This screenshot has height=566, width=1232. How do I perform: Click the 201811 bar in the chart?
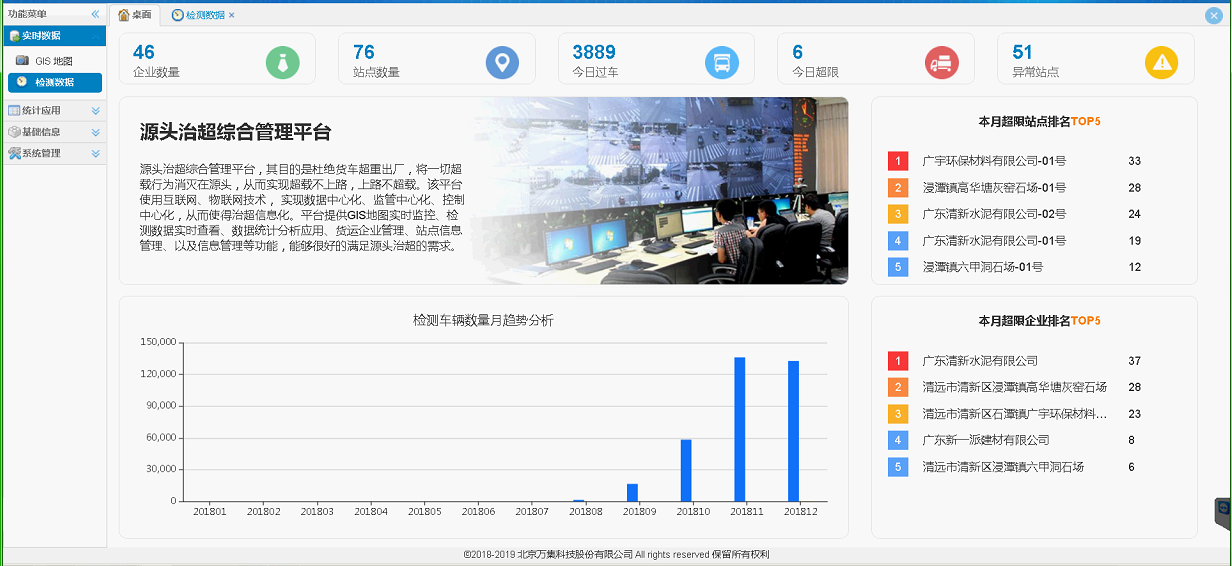[x=740, y=429]
